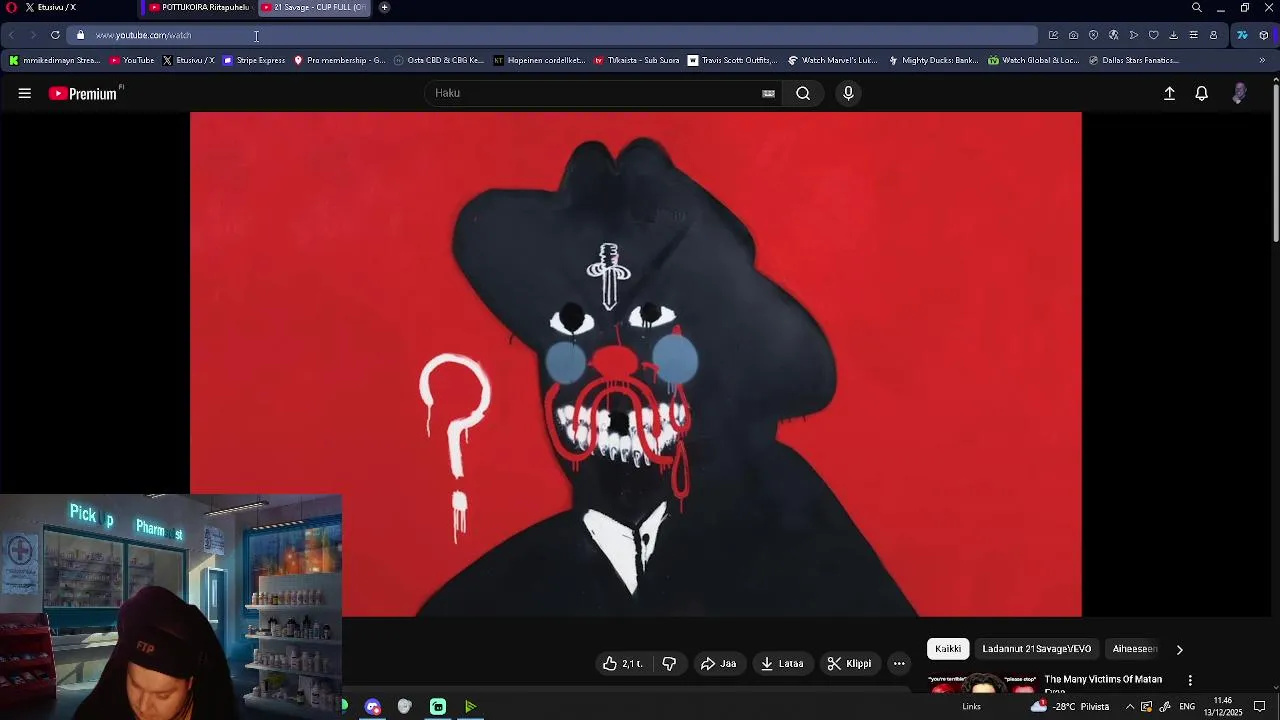Show next filter chips with right arrow
The height and width of the screenshot is (720, 1280).
click(x=1179, y=649)
